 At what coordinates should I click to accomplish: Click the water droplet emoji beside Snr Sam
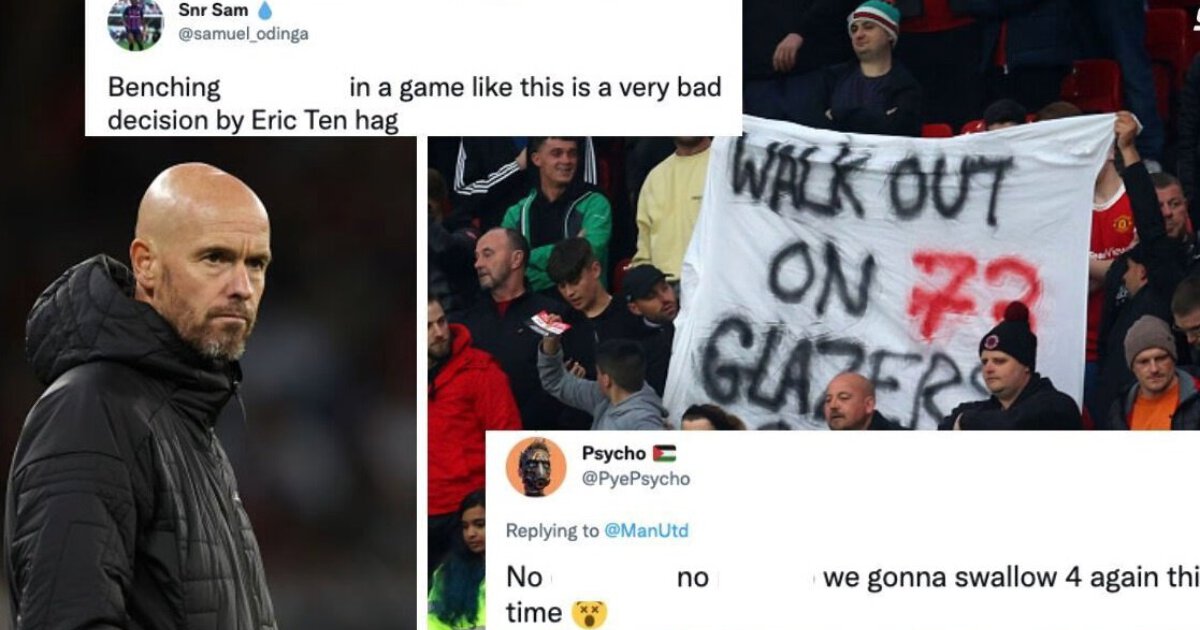click(266, 10)
